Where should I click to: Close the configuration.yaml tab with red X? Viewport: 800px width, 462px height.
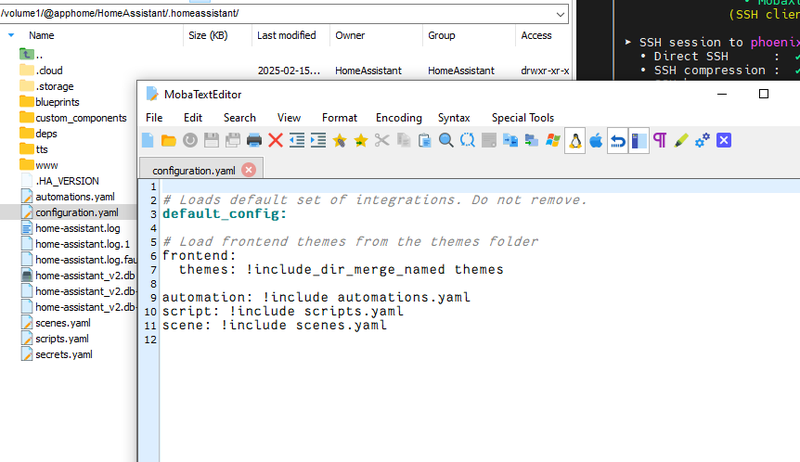click(249, 170)
